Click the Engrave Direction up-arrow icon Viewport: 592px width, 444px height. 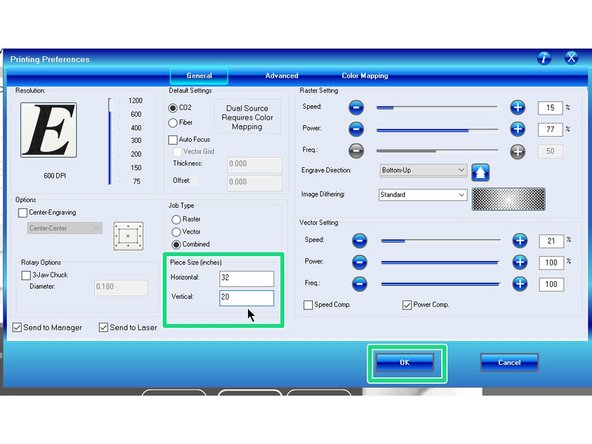(x=480, y=172)
